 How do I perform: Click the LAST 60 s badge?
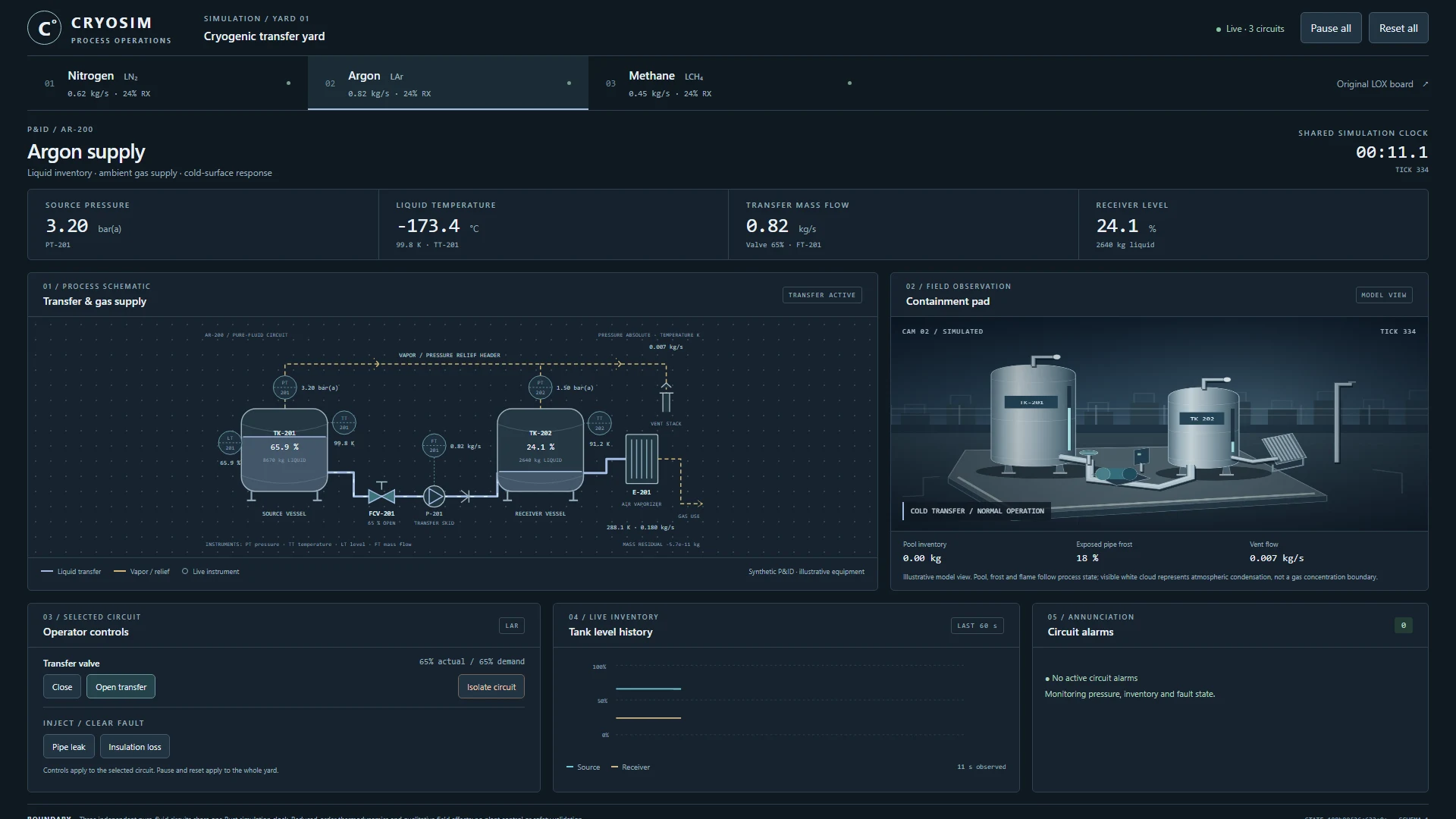tap(977, 626)
